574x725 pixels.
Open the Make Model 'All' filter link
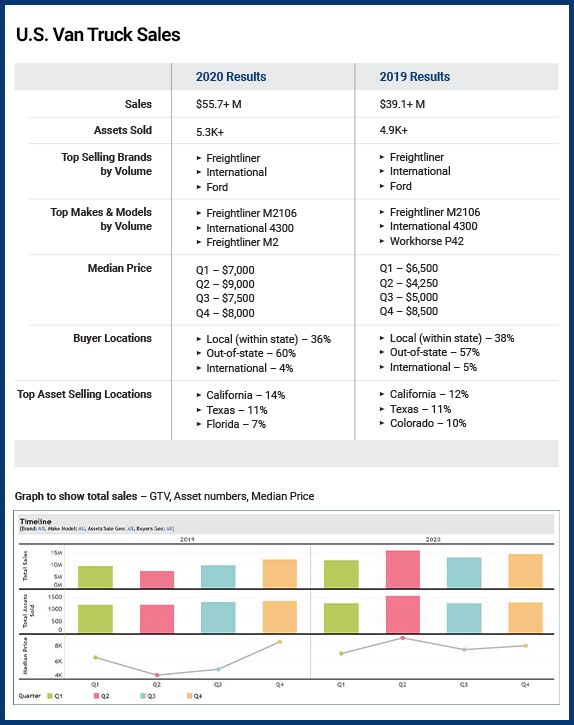pyautogui.click(x=81, y=528)
